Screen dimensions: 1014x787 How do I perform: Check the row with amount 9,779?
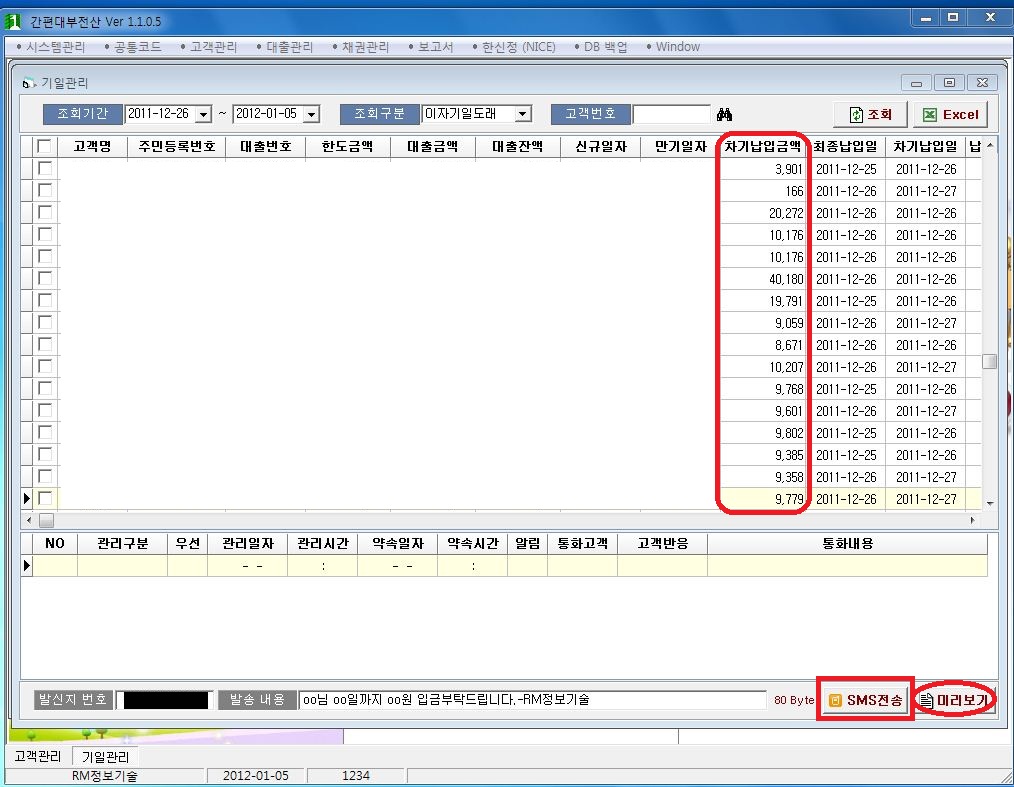click(x=44, y=499)
